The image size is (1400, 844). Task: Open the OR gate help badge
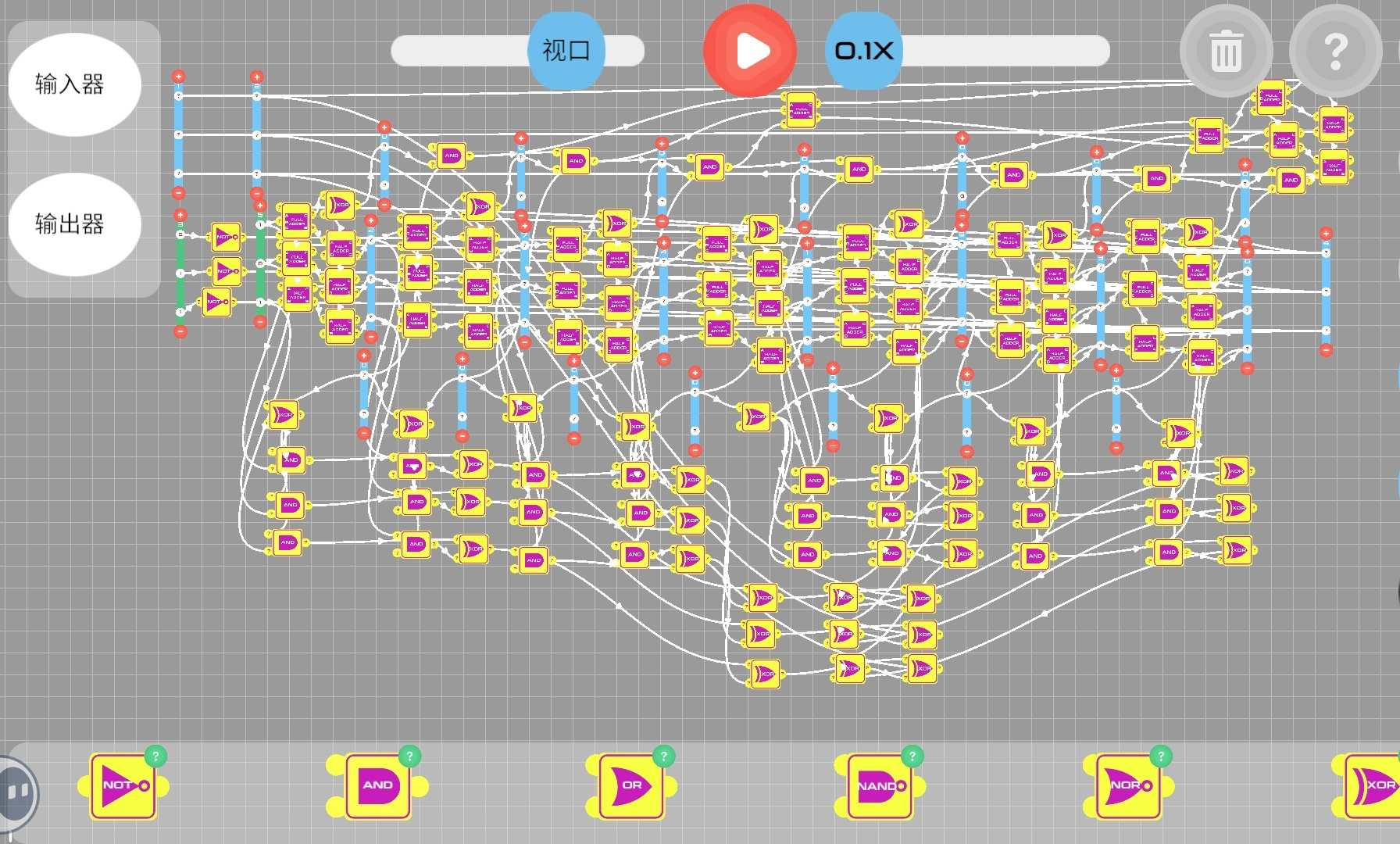[663, 756]
